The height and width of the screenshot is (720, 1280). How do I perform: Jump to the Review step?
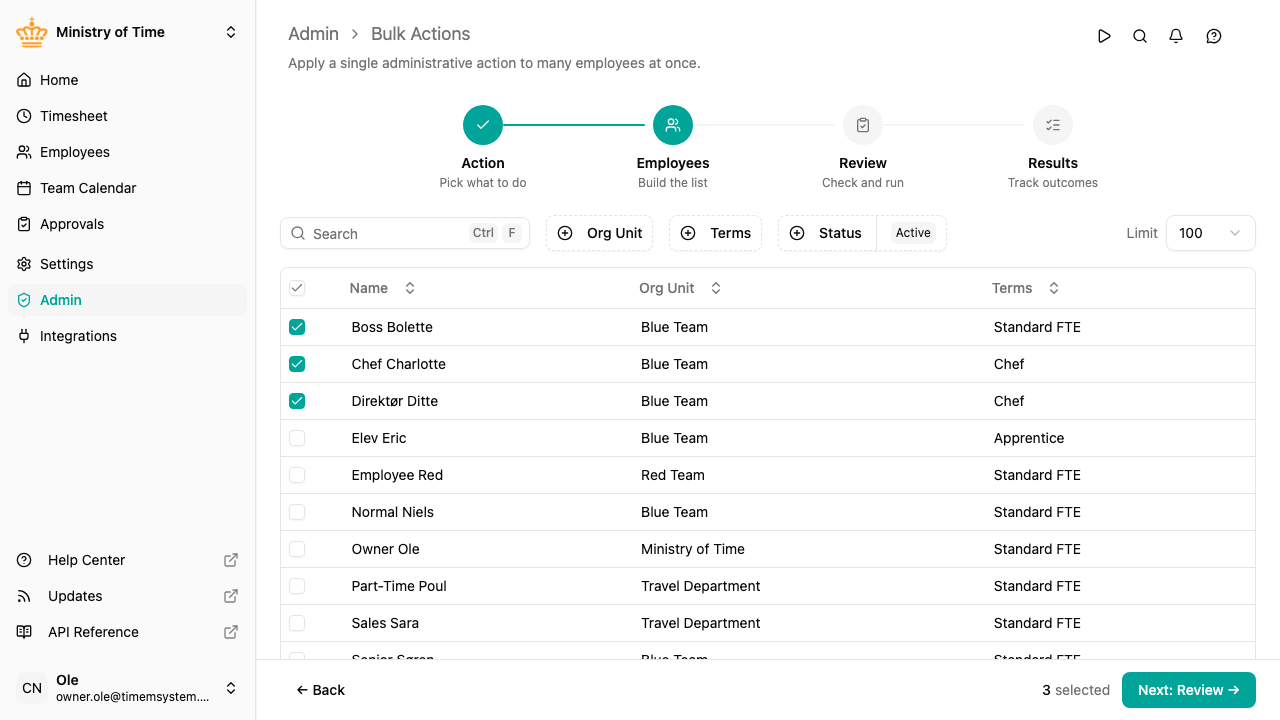click(x=863, y=125)
